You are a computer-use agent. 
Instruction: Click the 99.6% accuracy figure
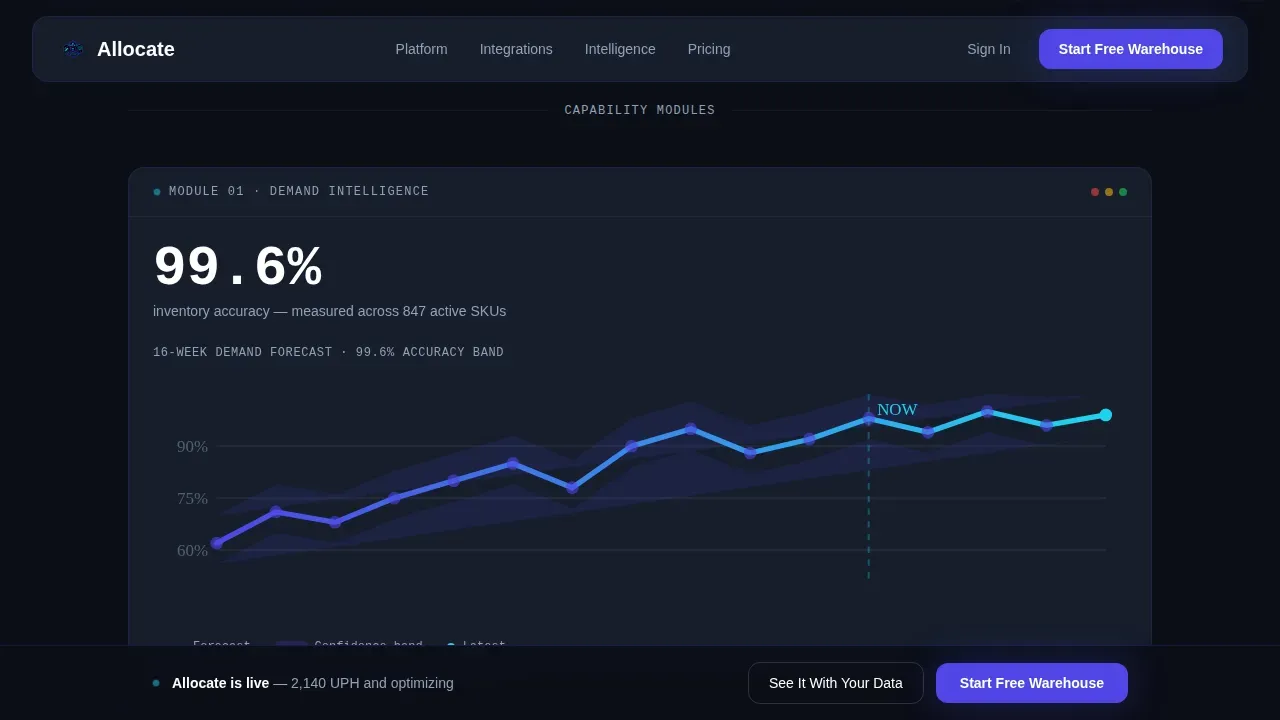(x=238, y=267)
